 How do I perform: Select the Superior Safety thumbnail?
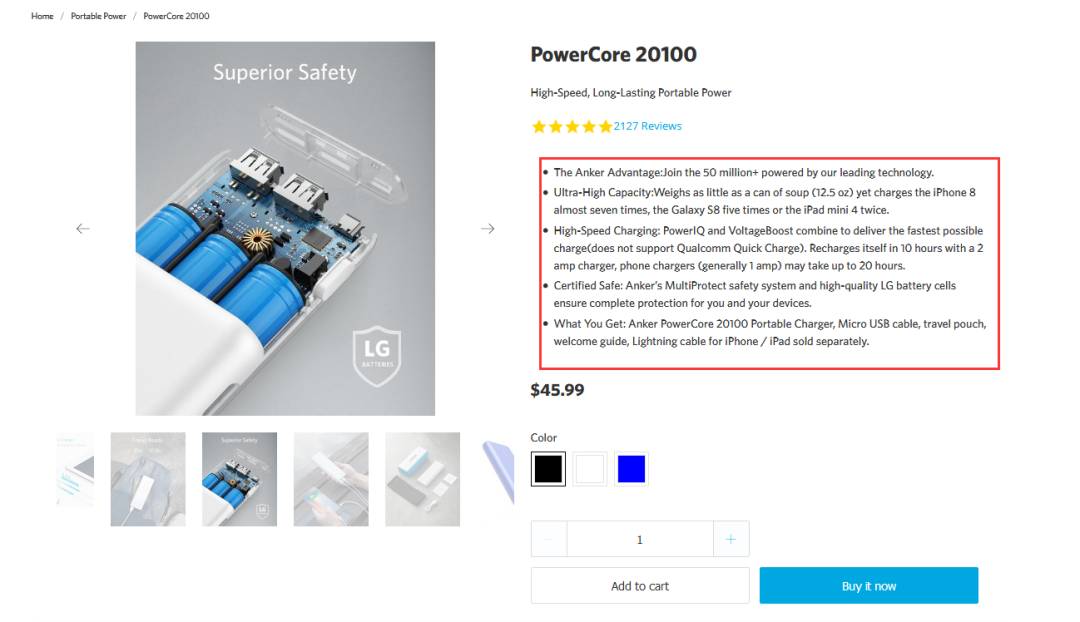click(239, 479)
